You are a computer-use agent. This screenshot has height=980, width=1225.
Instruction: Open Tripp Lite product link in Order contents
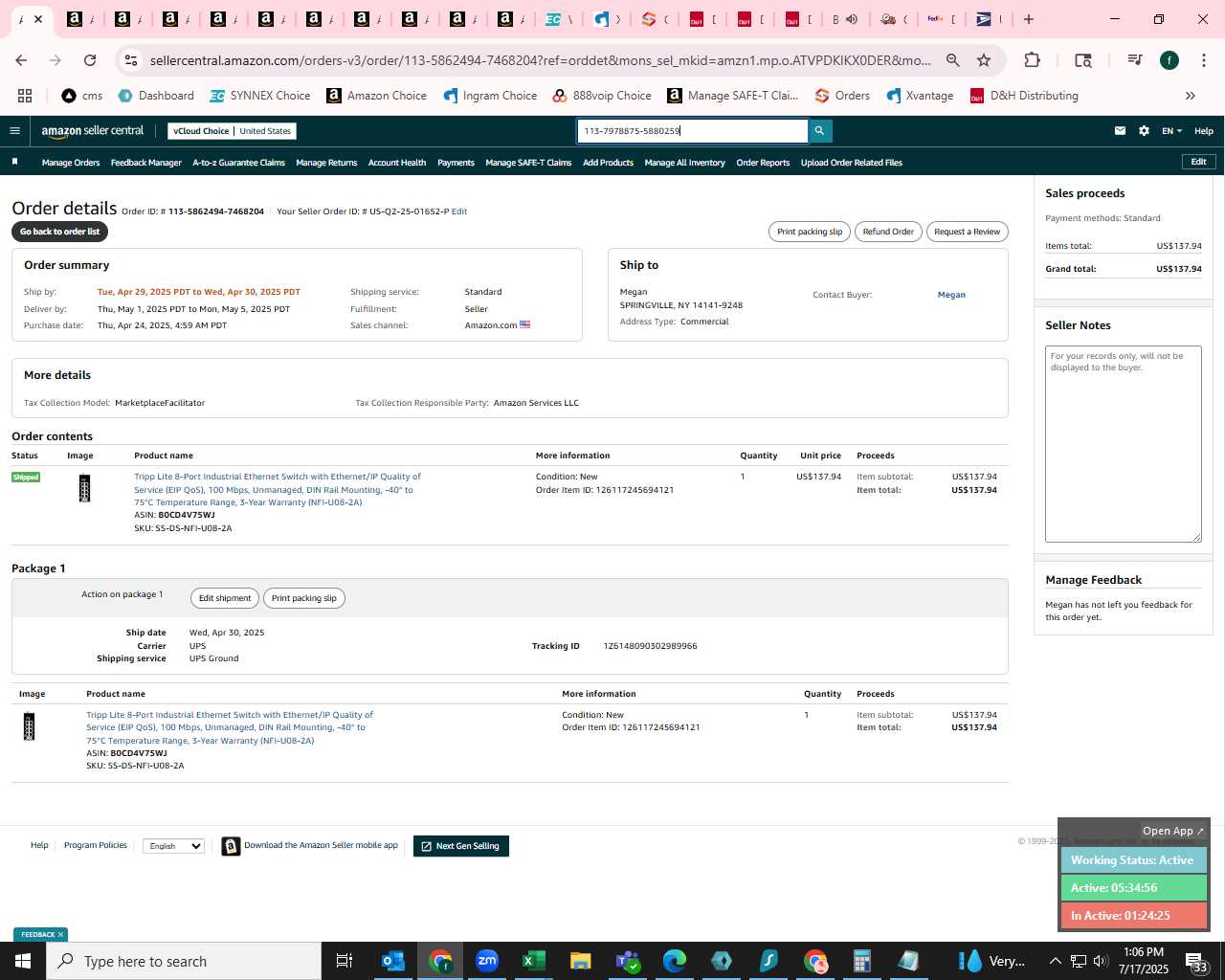(278, 489)
